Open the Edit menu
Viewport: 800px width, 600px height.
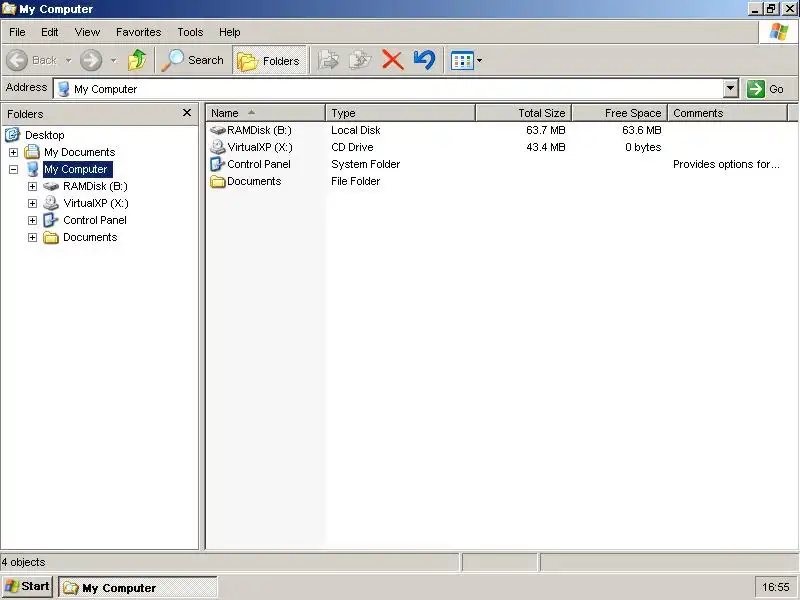tap(49, 32)
